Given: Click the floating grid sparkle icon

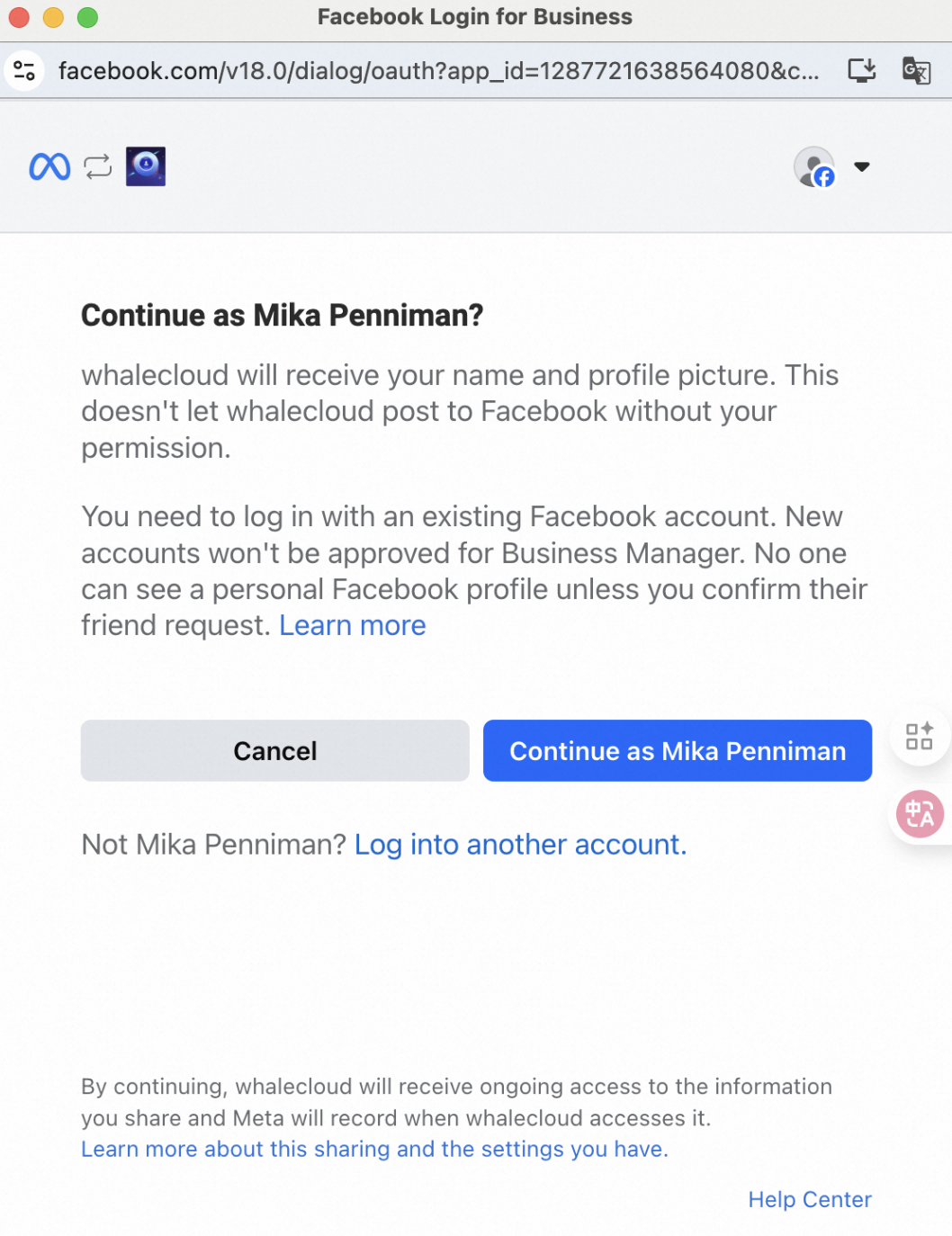Looking at the screenshot, I should click(x=919, y=736).
